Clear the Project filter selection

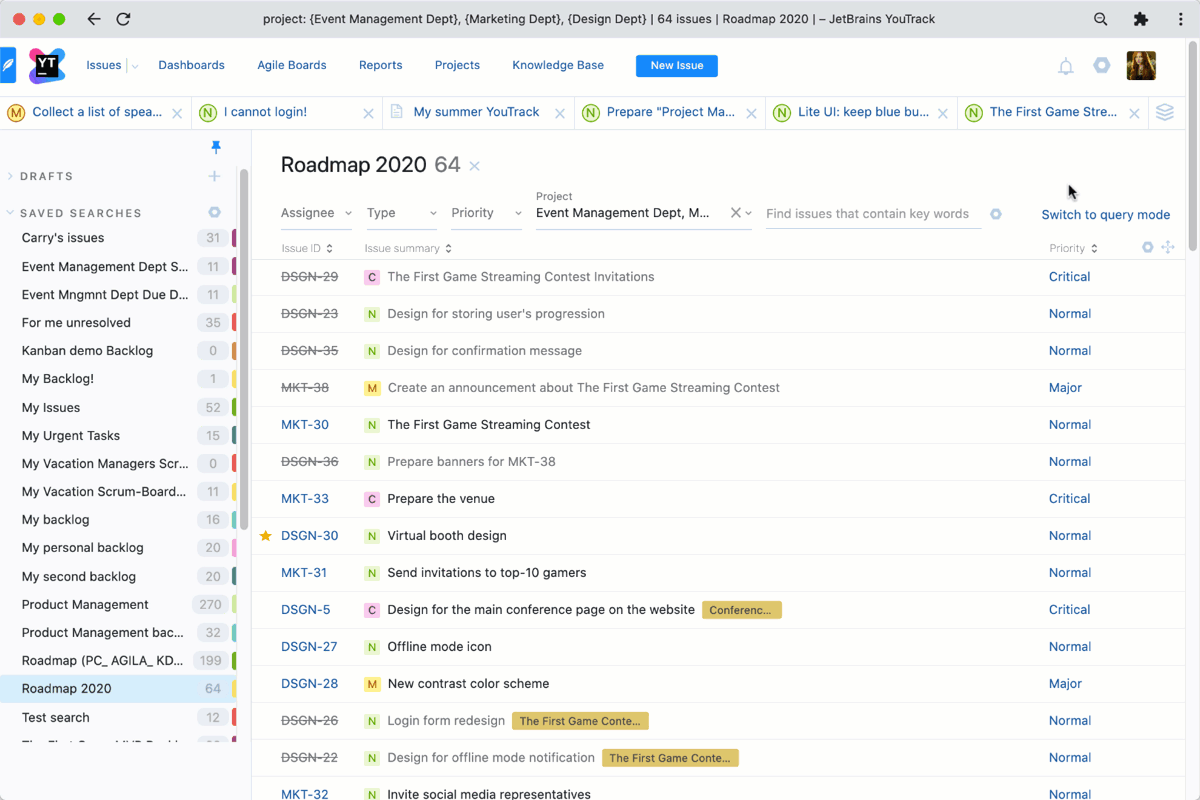pos(735,213)
